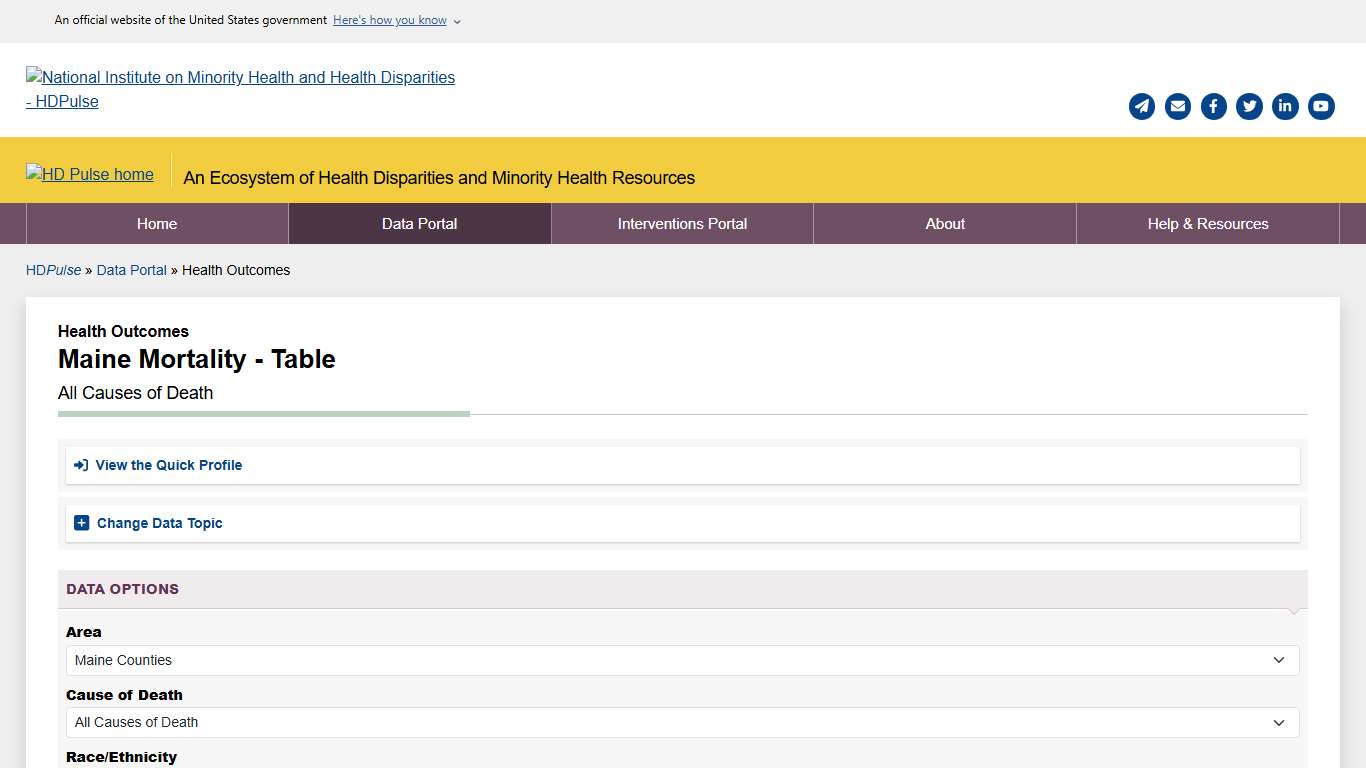The width and height of the screenshot is (1366, 768).
Task: Open the YouTube channel icon
Action: click(x=1321, y=106)
